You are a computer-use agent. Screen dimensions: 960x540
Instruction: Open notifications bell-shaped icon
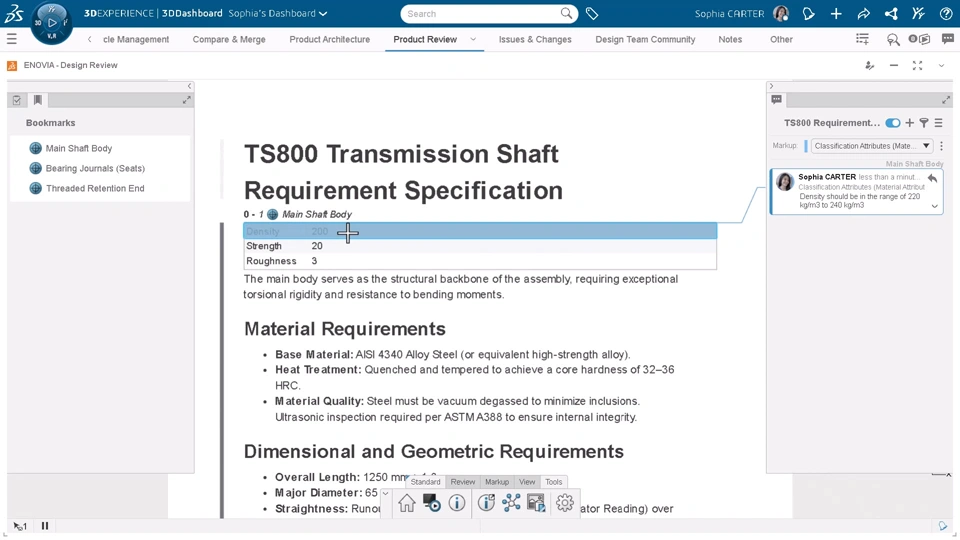(808, 13)
